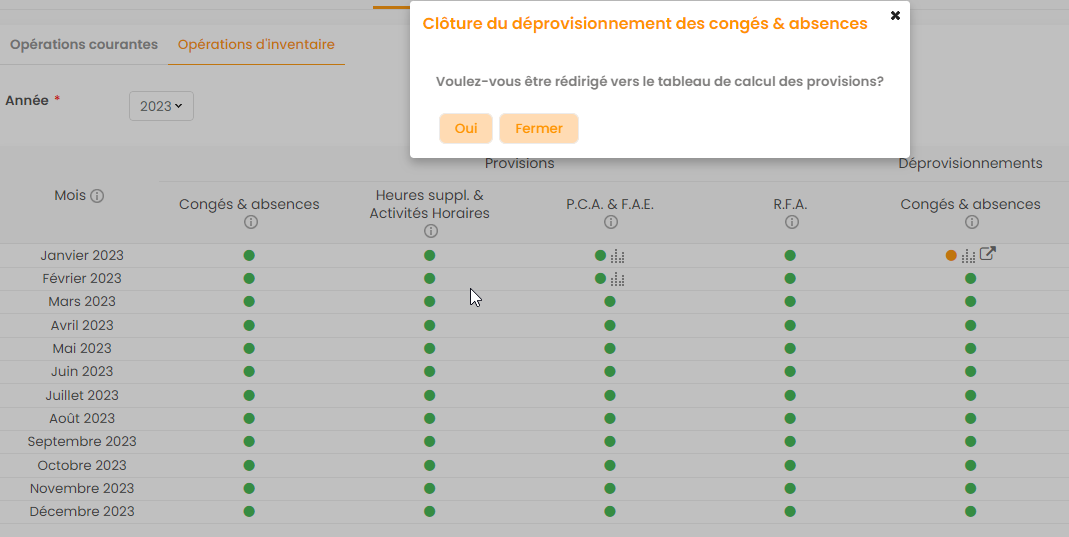This screenshot has height=537, width=1069.
Task: Click the Fermer button
Action: pyautogui.click(x=538, y=128)
